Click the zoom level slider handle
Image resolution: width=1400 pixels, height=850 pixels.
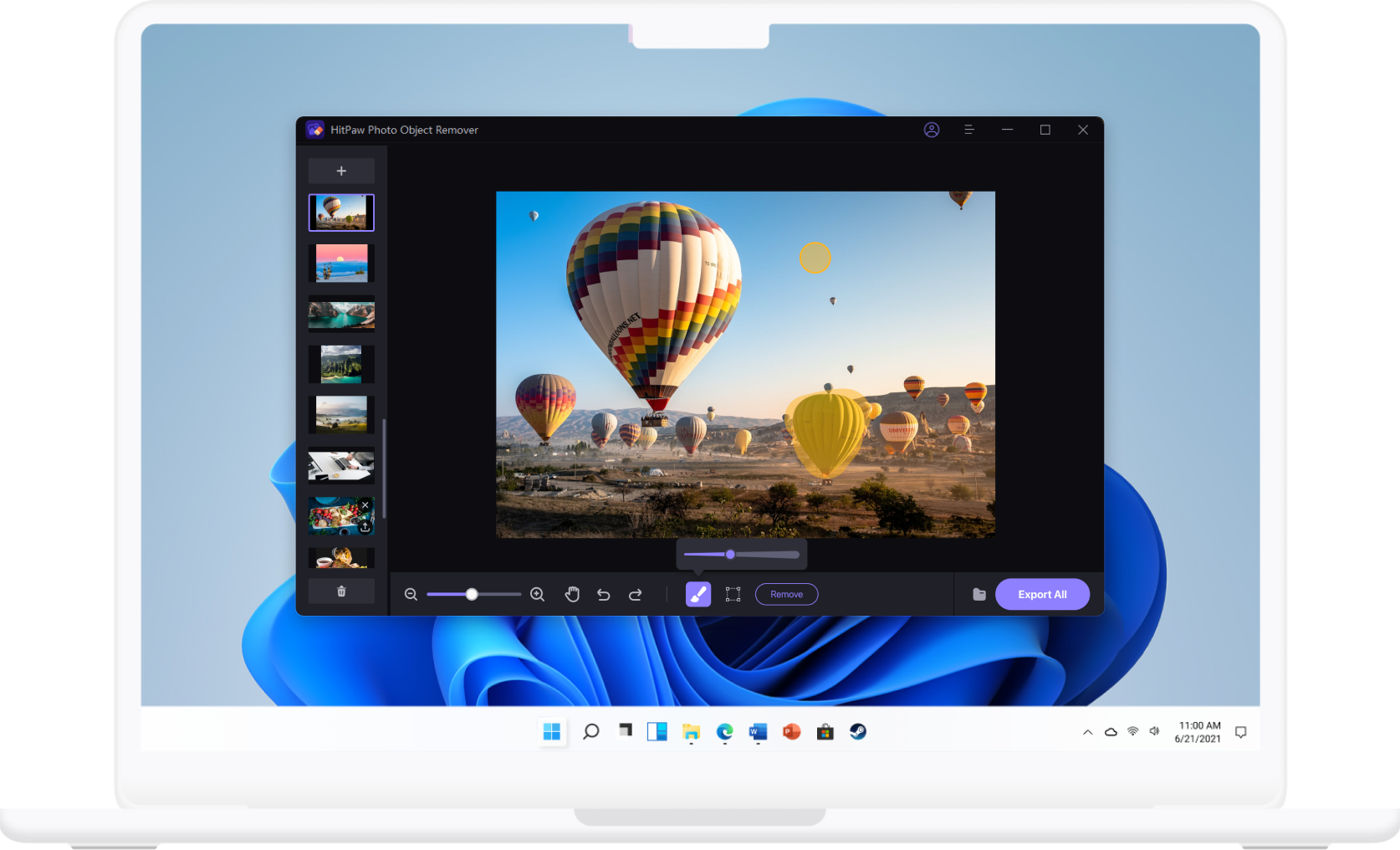[472, 594]
